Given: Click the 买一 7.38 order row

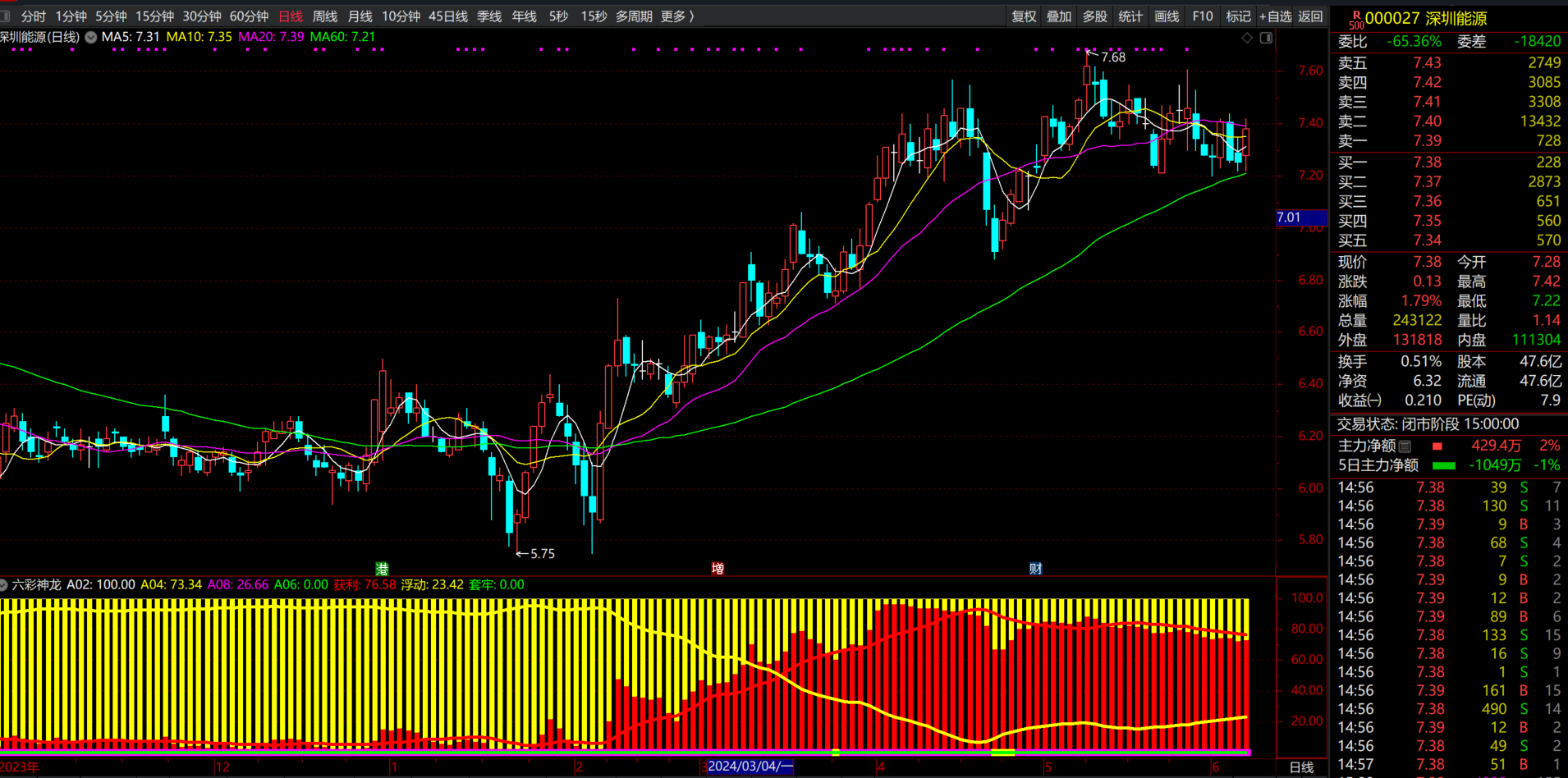Looking at the screenshot, I should pos(1449,162).
